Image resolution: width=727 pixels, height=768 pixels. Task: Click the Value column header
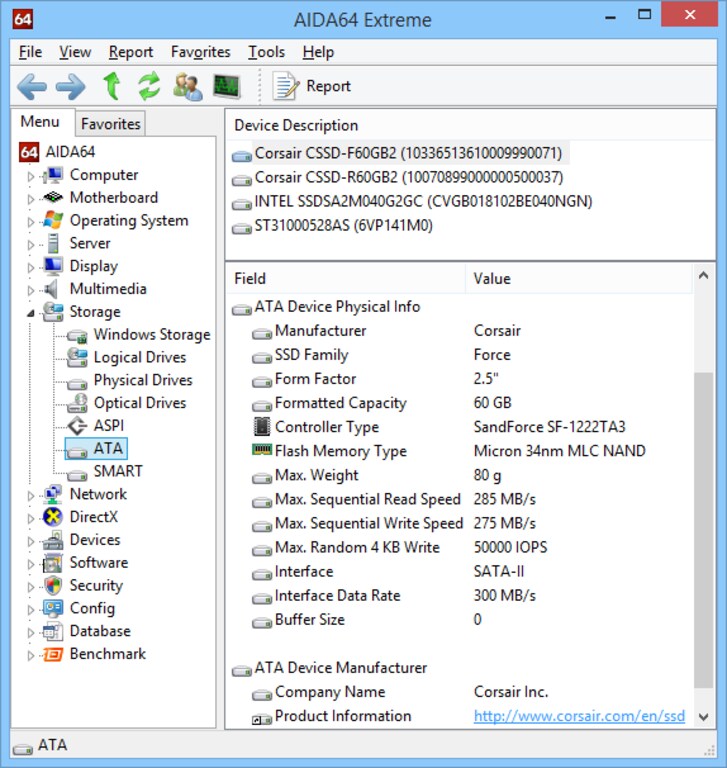click(492, 279)
